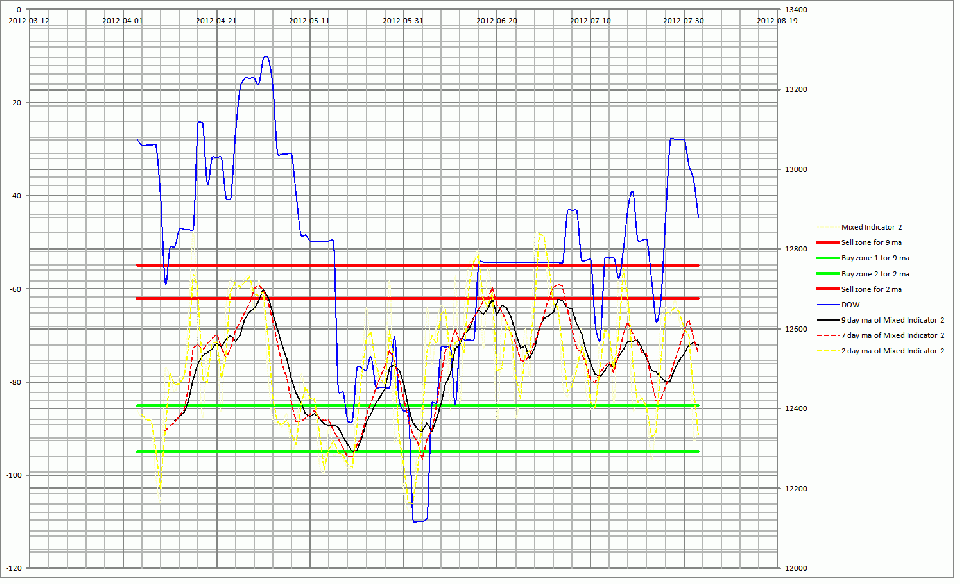Click the 13400 right axis value
The width and height of the screenshot is (960, 584).
point(796,10)
